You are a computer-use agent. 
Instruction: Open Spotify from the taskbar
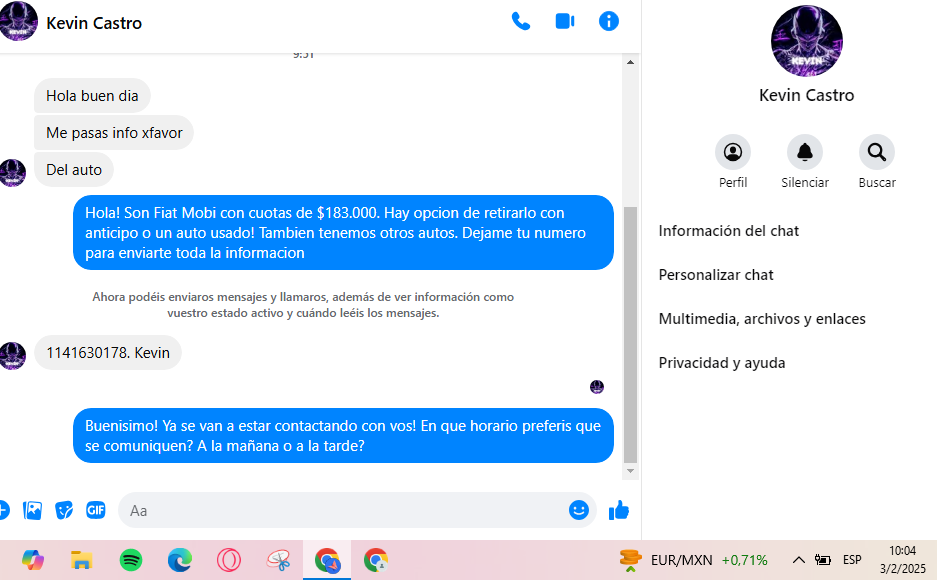(131, 560)
